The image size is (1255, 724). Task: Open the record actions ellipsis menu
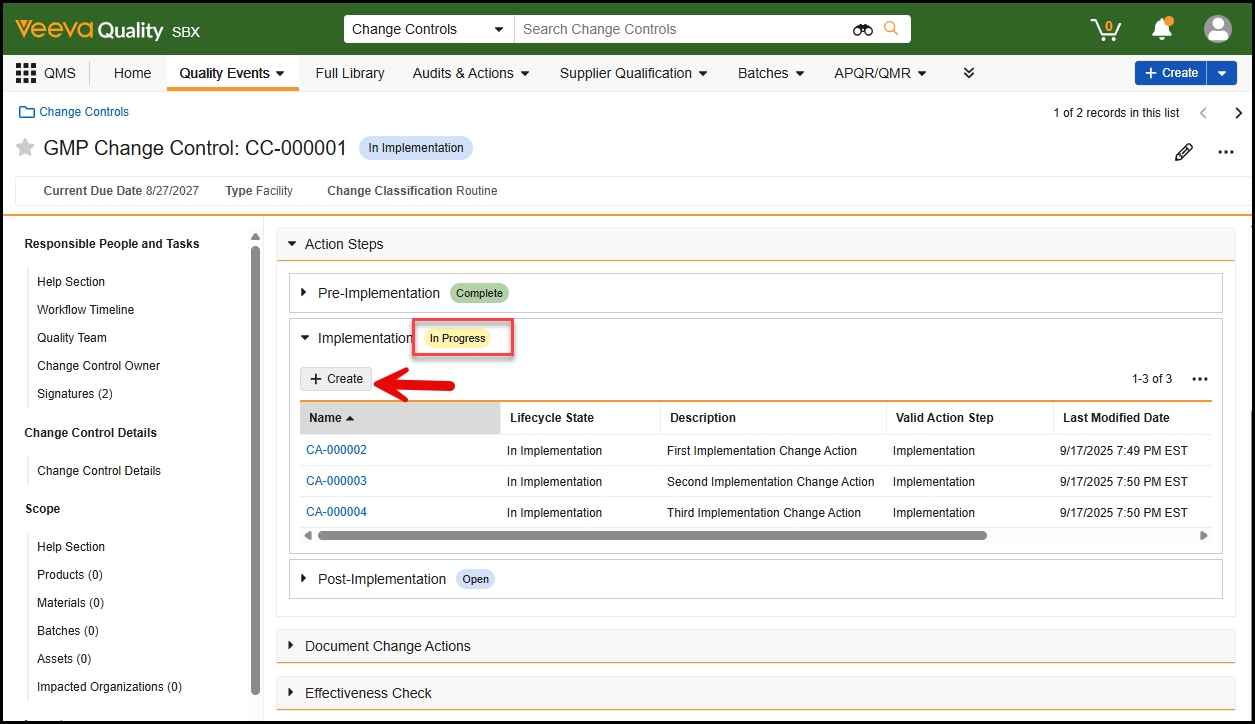click(1225, 152)
